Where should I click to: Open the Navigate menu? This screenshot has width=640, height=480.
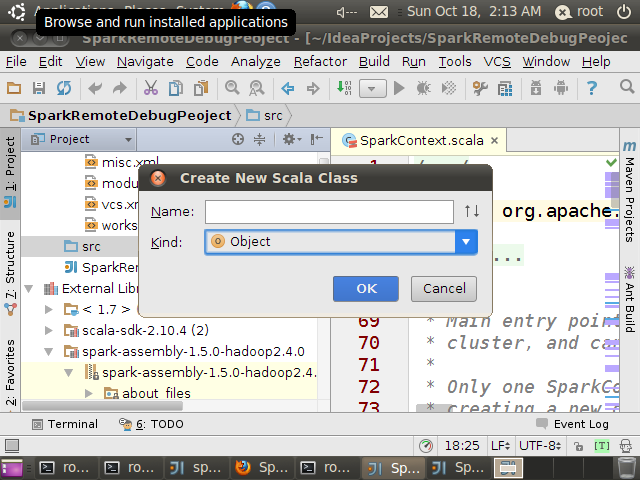tap(145, 62)
